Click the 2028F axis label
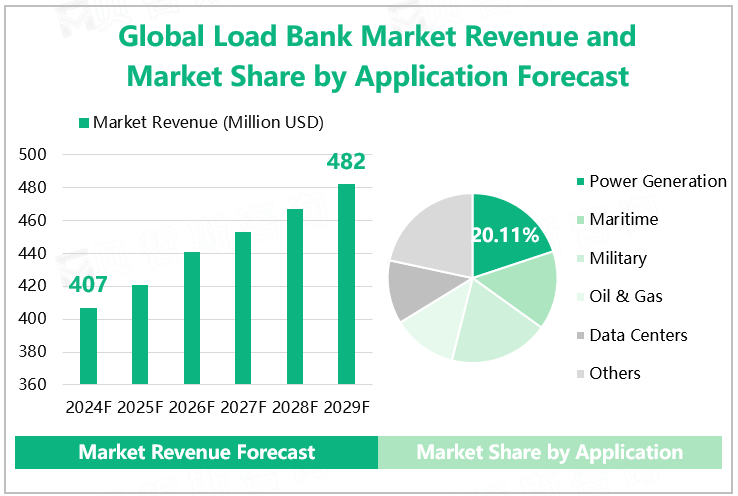Image resolution: width=738 pixels, height=496 pixels. [x=295, y=407]
